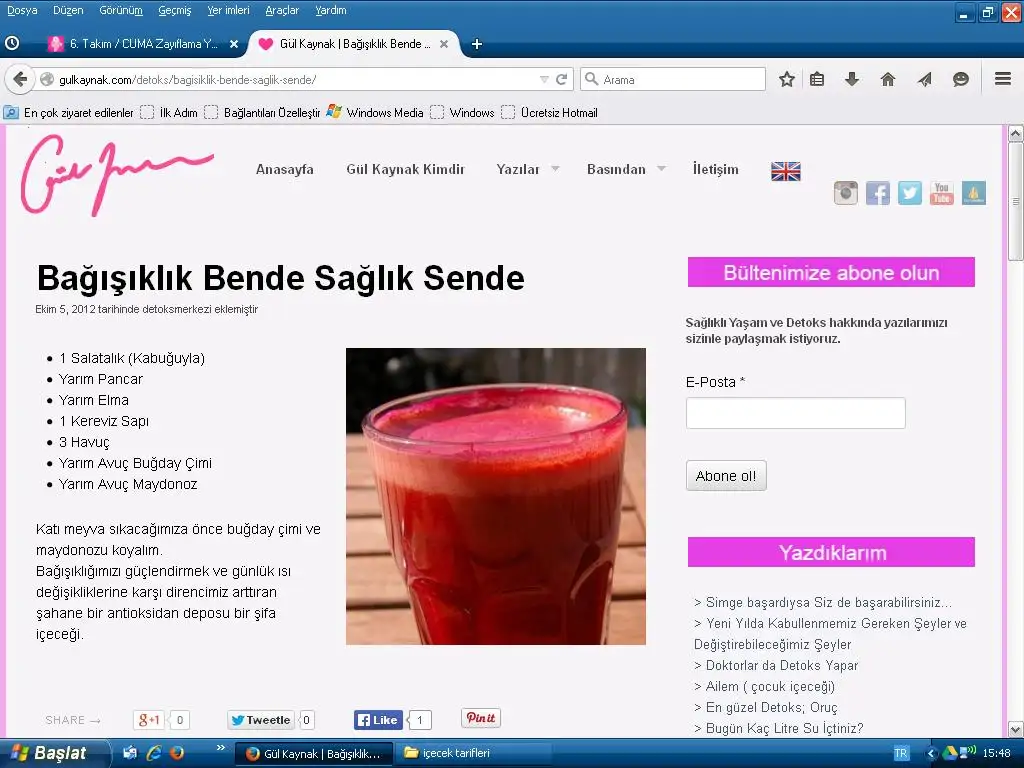Open the Firefox downloads arrow icon
The height and width of the screenshot is (768, 1024).
click(x=852, y=79)
